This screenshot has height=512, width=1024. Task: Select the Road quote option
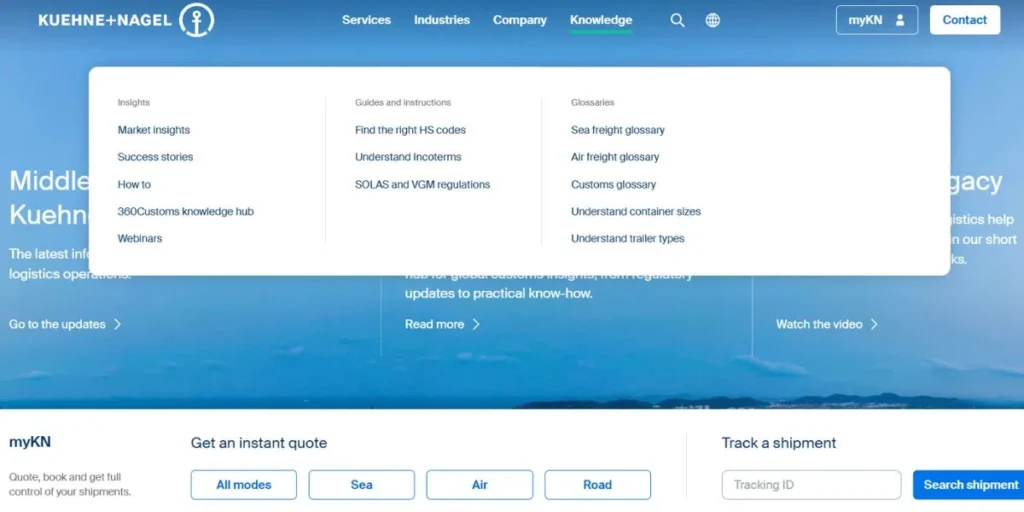(598, 485)
